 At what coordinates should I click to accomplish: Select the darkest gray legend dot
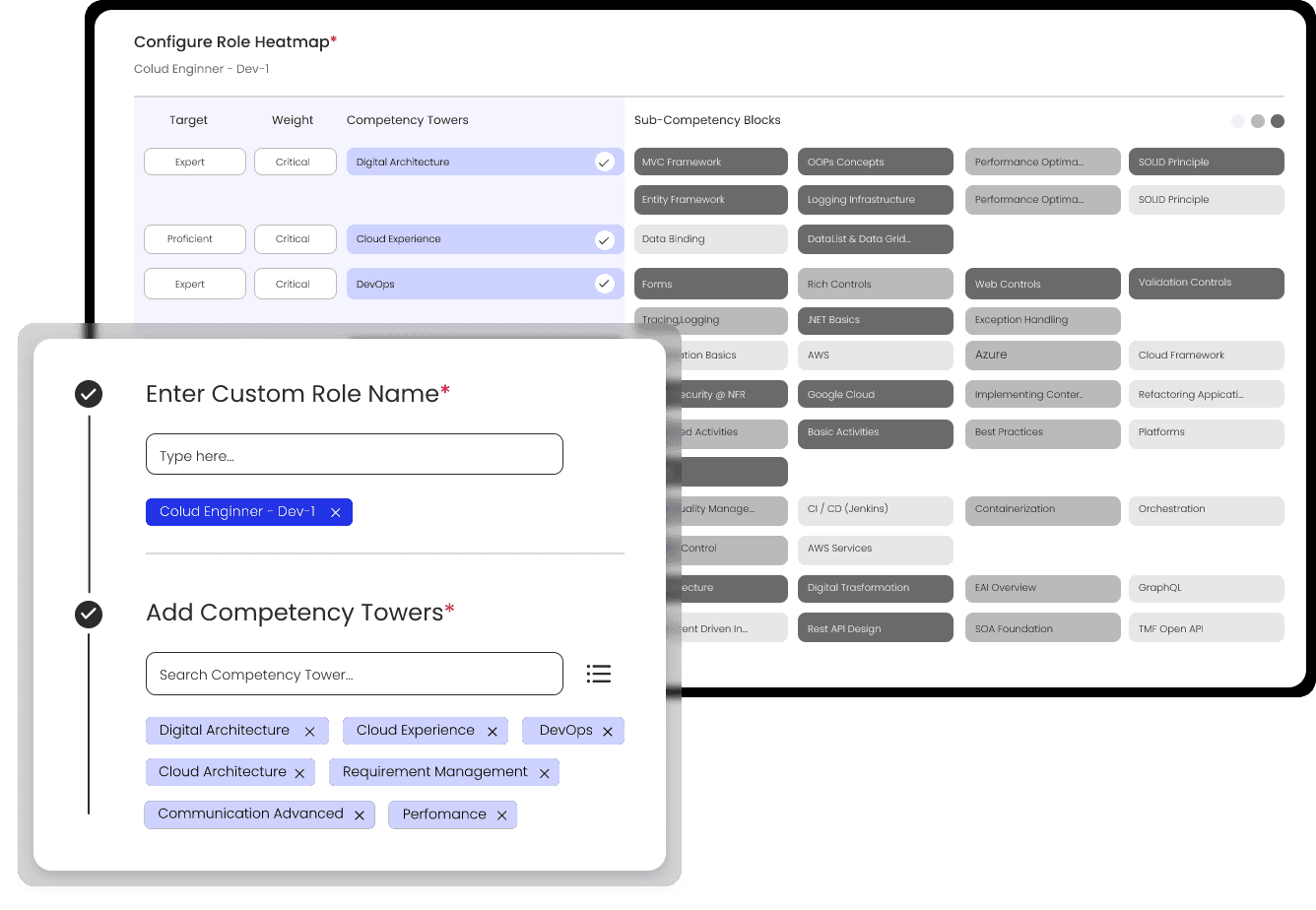1278,121
